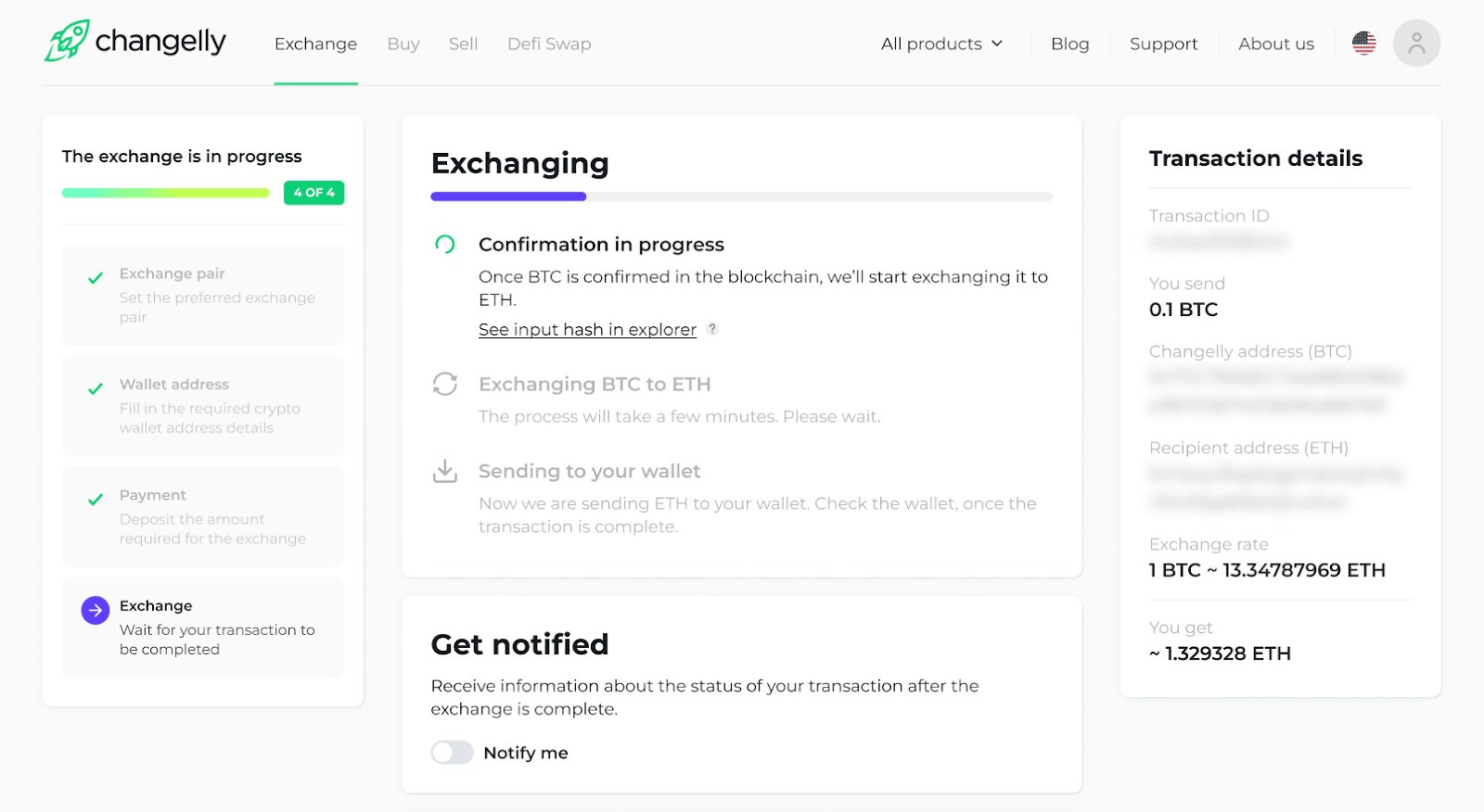Open the user profile avatar icon
This screenshot has height=812, width=1484.
[1416, 44]
